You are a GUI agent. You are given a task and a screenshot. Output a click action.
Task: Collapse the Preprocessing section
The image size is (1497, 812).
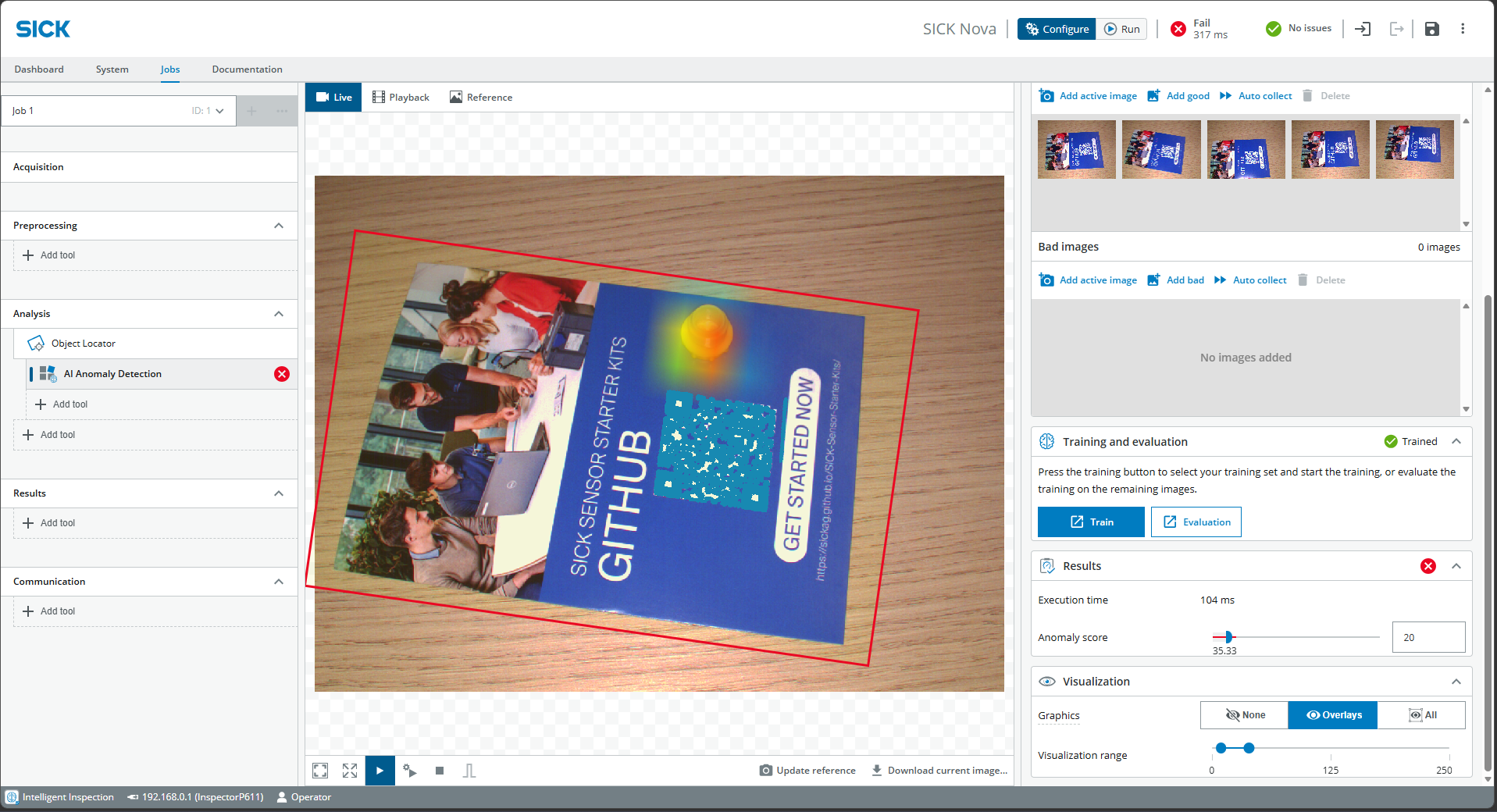[x=279, y=226]
